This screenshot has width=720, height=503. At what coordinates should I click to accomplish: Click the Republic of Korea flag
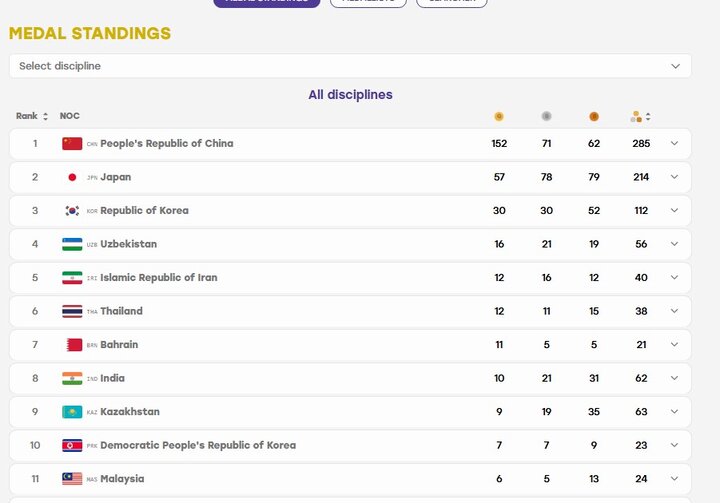point(72,210)
